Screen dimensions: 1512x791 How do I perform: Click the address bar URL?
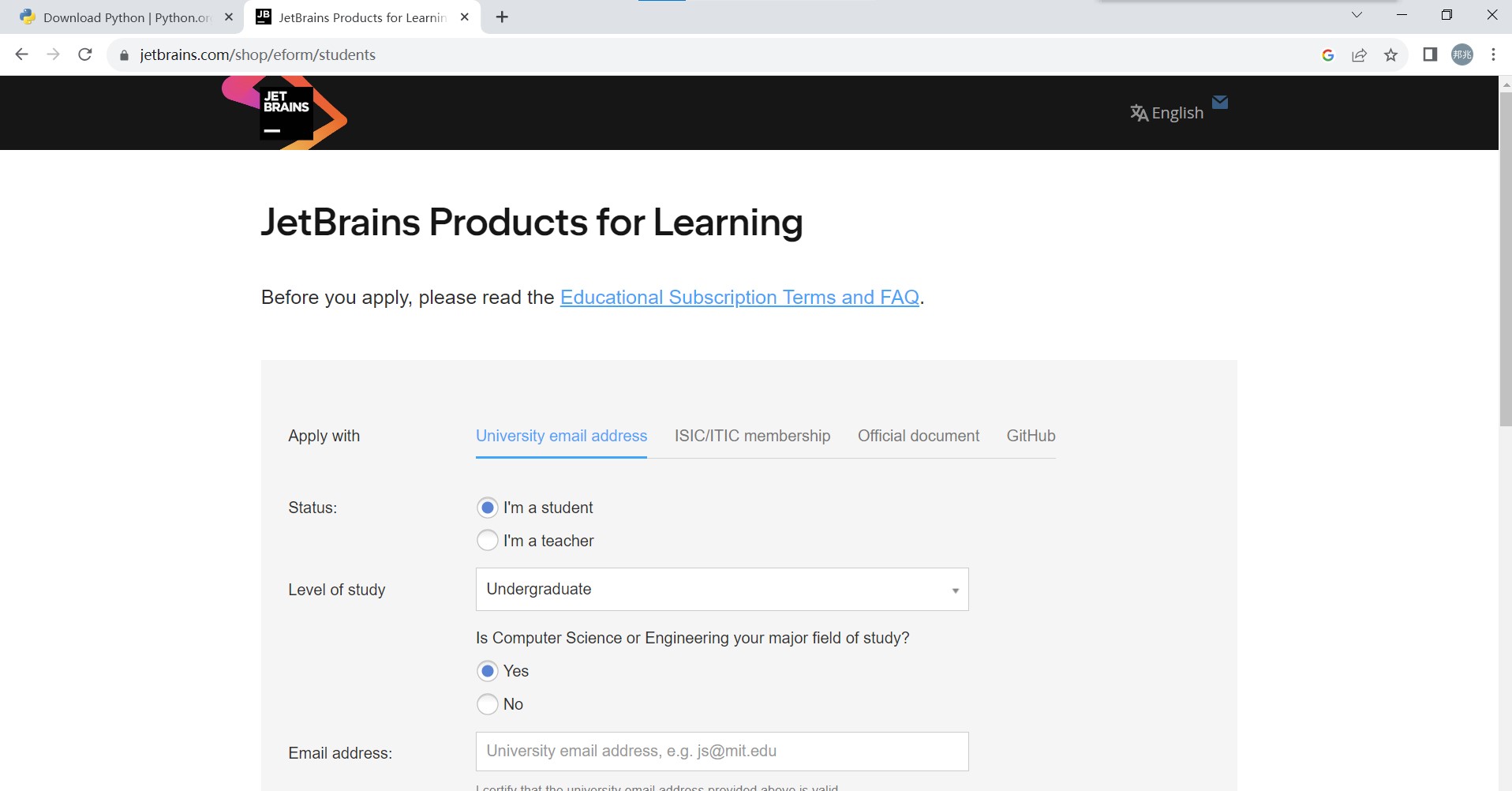pos(257,54)
